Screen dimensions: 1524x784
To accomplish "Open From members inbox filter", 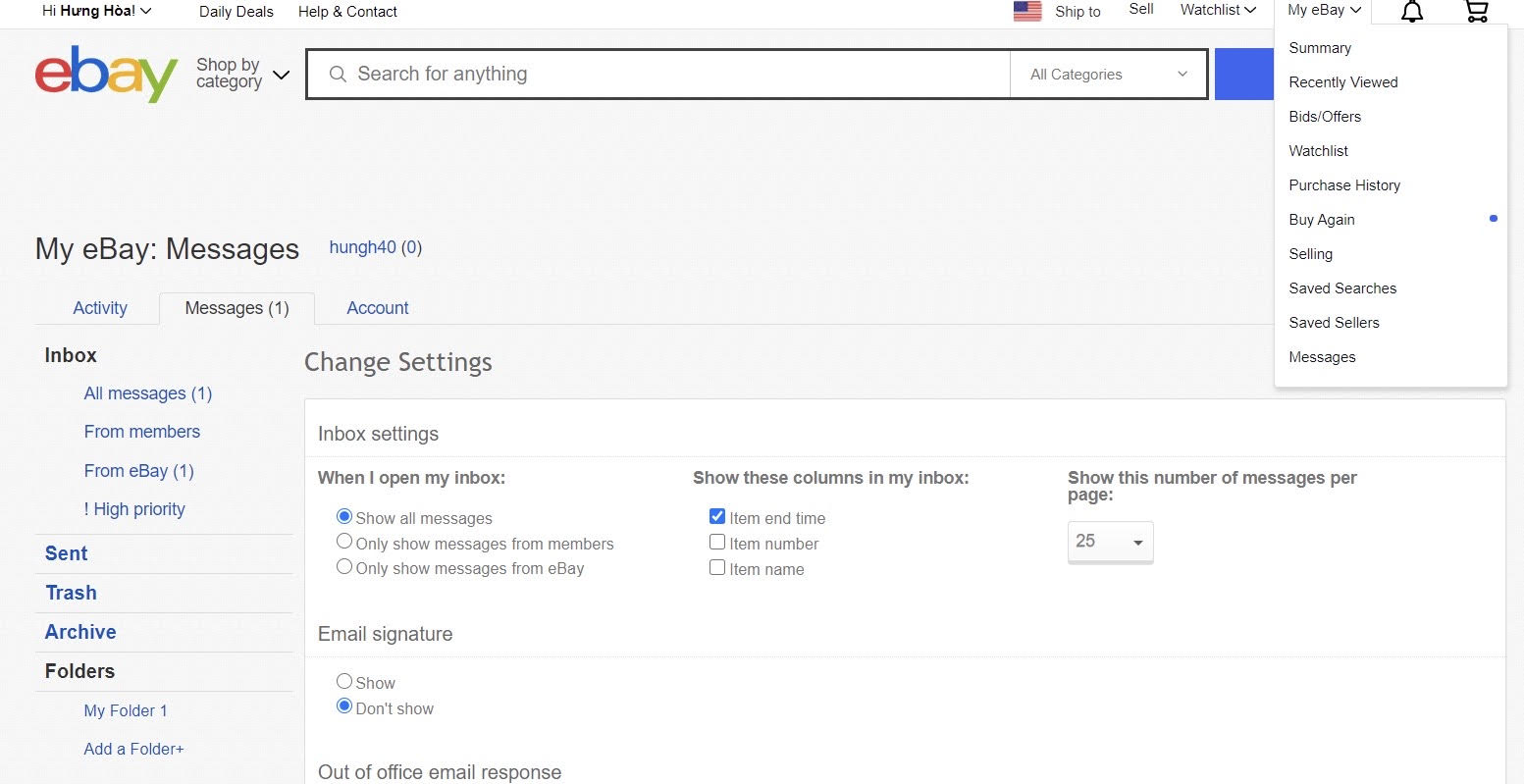I will (141, 432).
